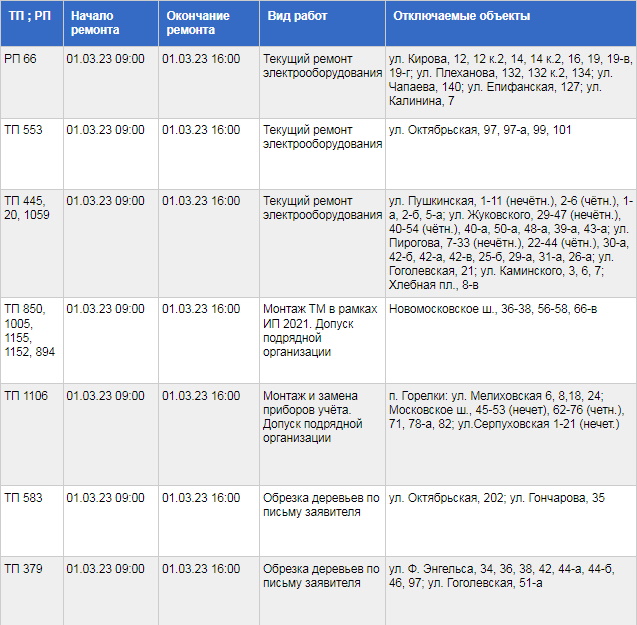Click the "ТП 1106" cell

tap(26, 396)
